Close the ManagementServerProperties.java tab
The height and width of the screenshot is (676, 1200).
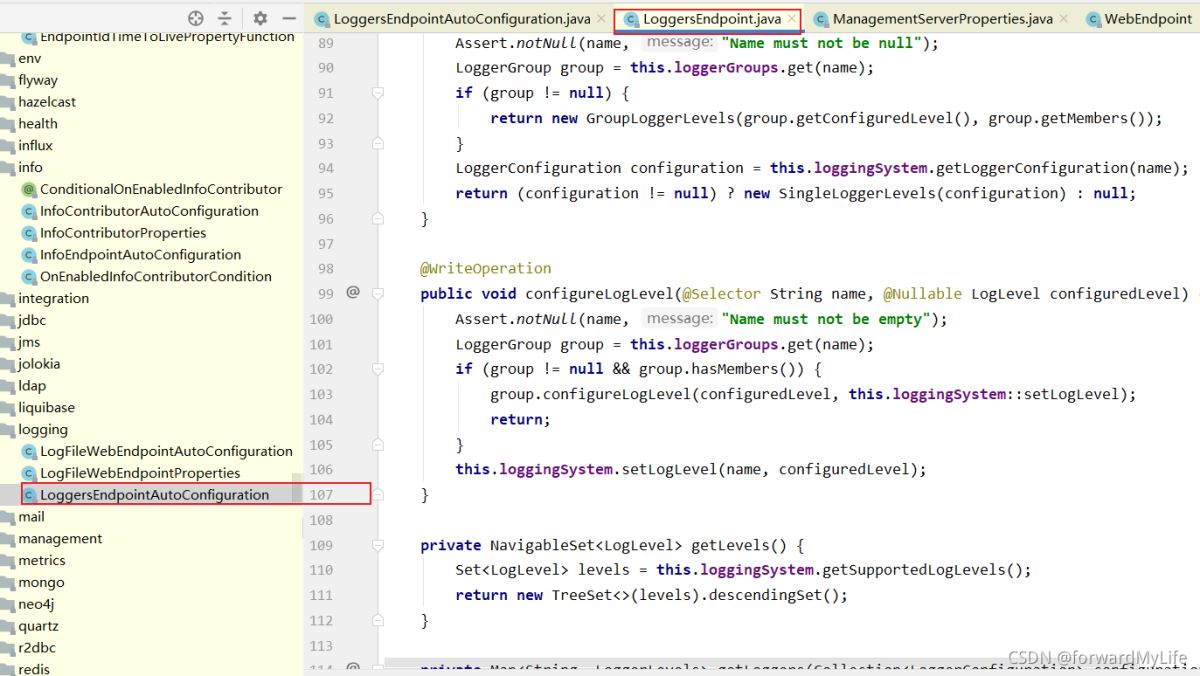coord(1062,19)
